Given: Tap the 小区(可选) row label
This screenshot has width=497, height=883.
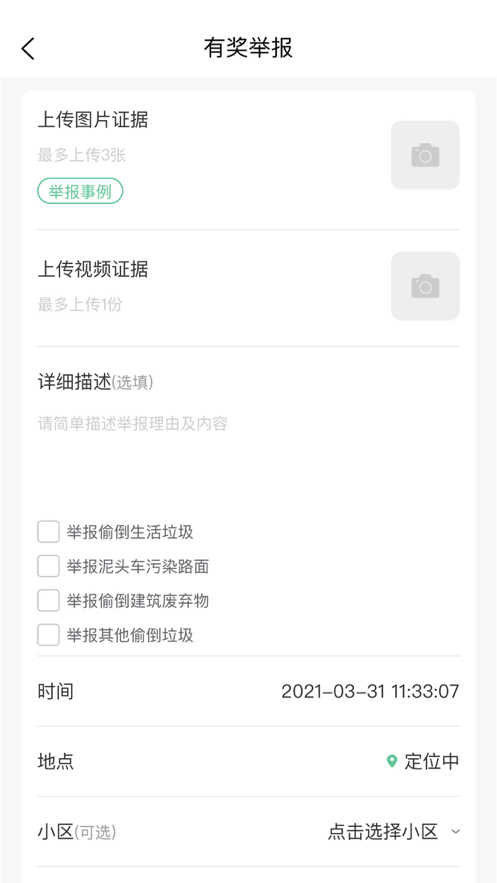Looking at the screenshot, I should click(77, 832).
